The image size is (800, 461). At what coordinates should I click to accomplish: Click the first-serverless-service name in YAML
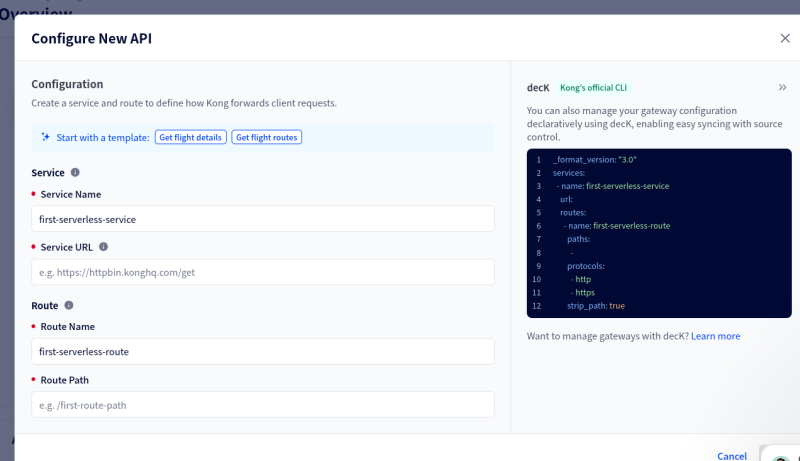(627, 186)
